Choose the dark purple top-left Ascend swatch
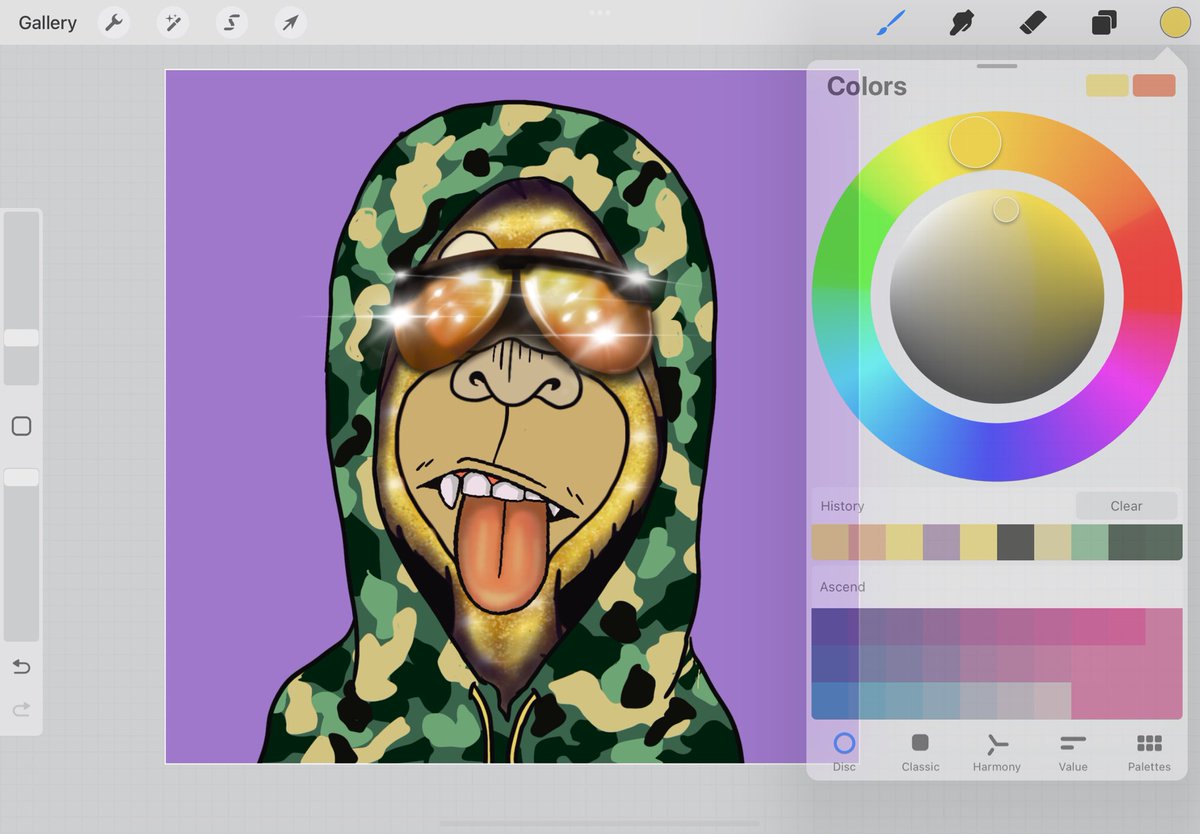 tap(830, 627)
